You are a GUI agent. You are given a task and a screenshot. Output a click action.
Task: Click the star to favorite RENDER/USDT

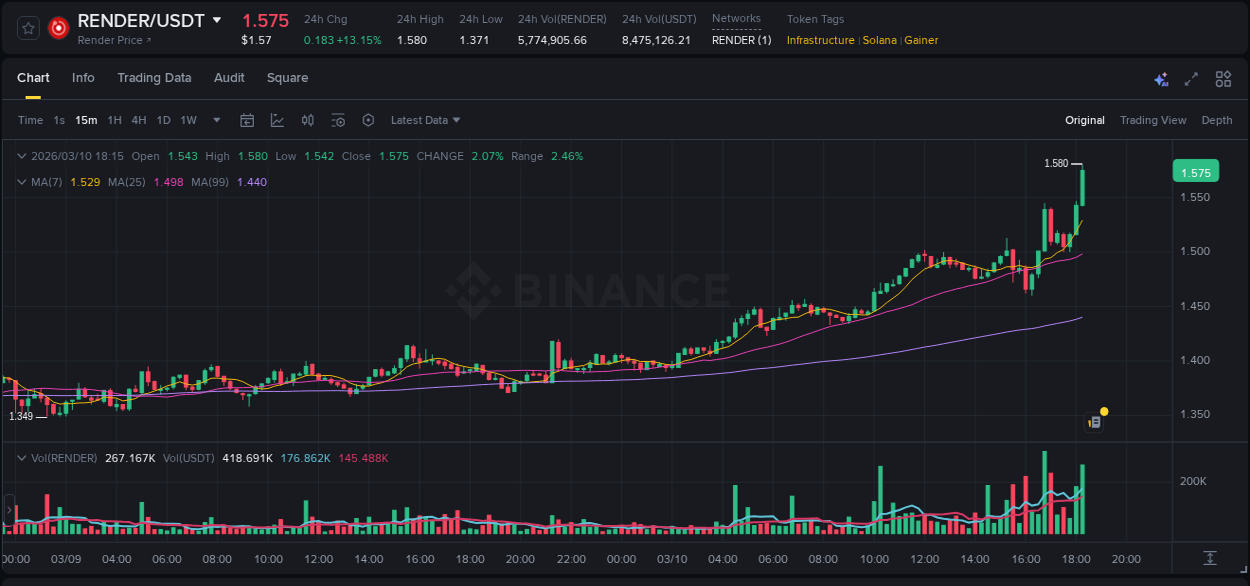tap(28, 28)
